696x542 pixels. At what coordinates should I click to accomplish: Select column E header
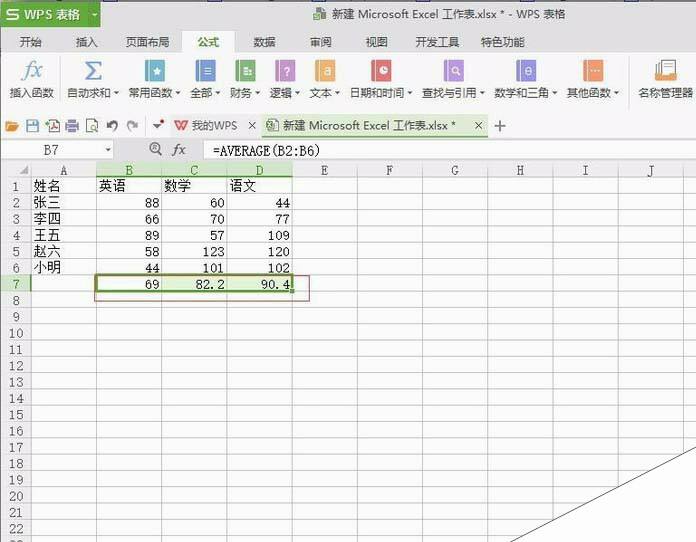(324, 170)
